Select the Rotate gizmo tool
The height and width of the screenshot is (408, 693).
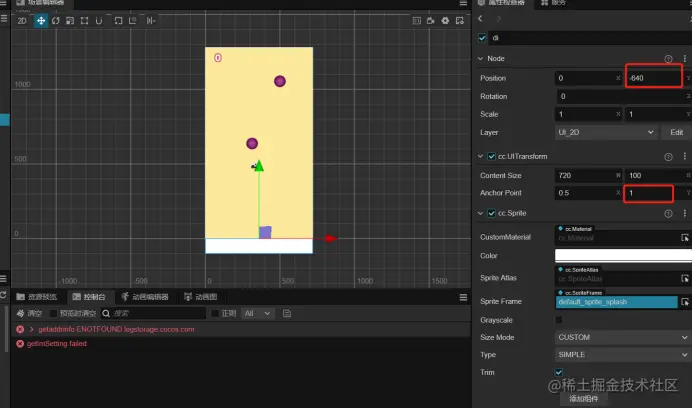point(55,21)
